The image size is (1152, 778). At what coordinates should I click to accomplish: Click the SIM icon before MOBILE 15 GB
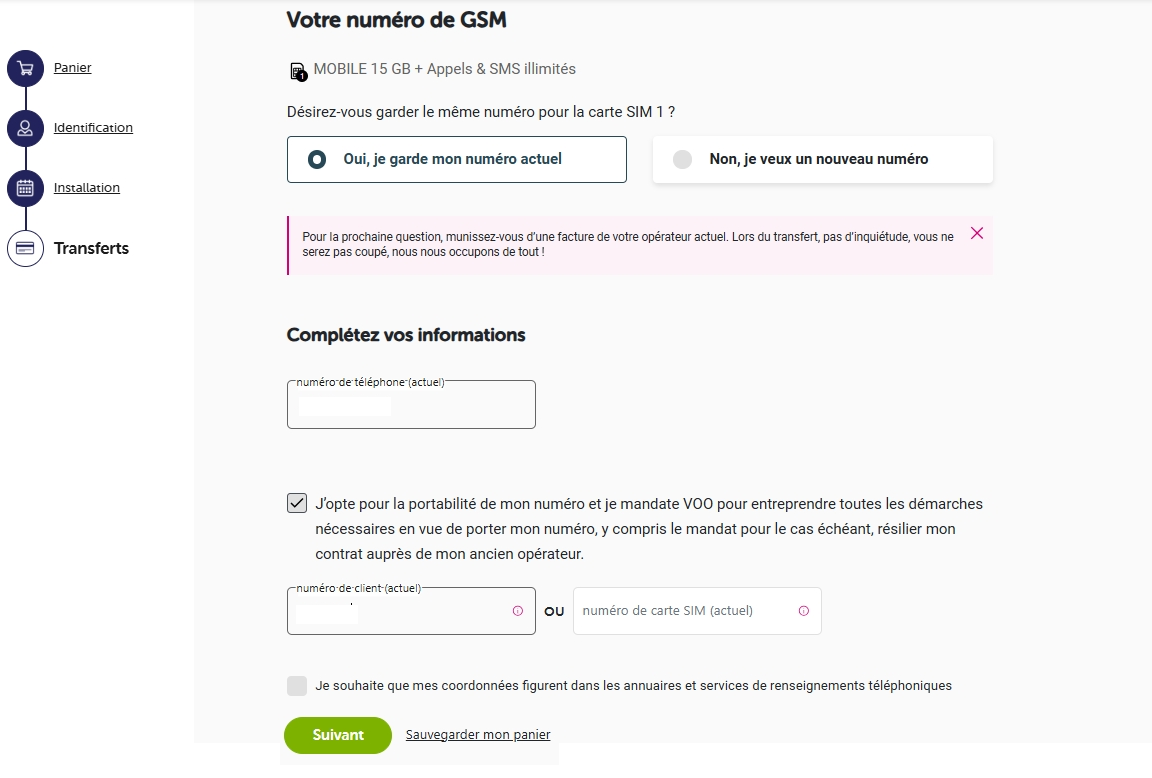point(297,69)
